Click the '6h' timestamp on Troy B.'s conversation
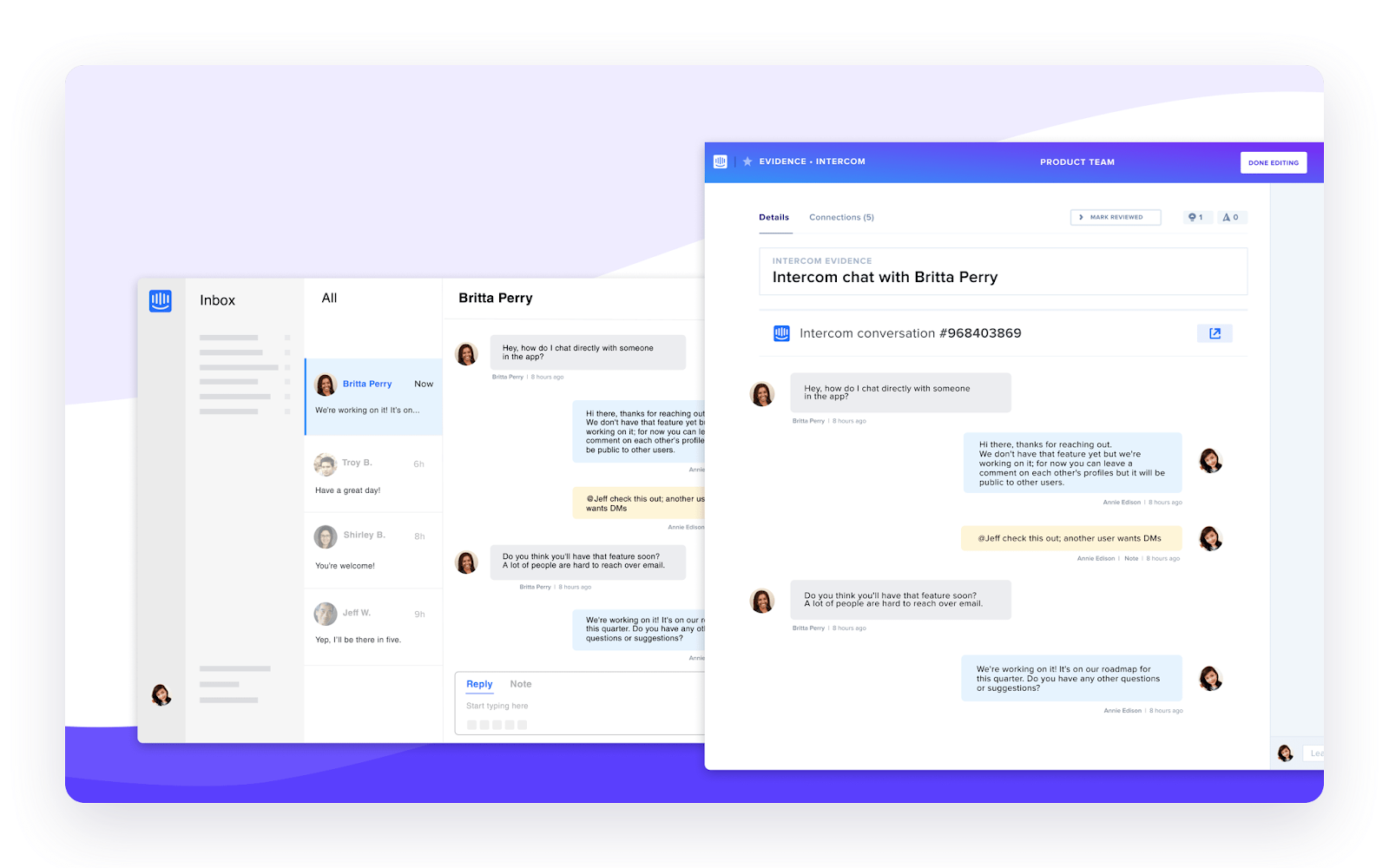 point(418,464)
